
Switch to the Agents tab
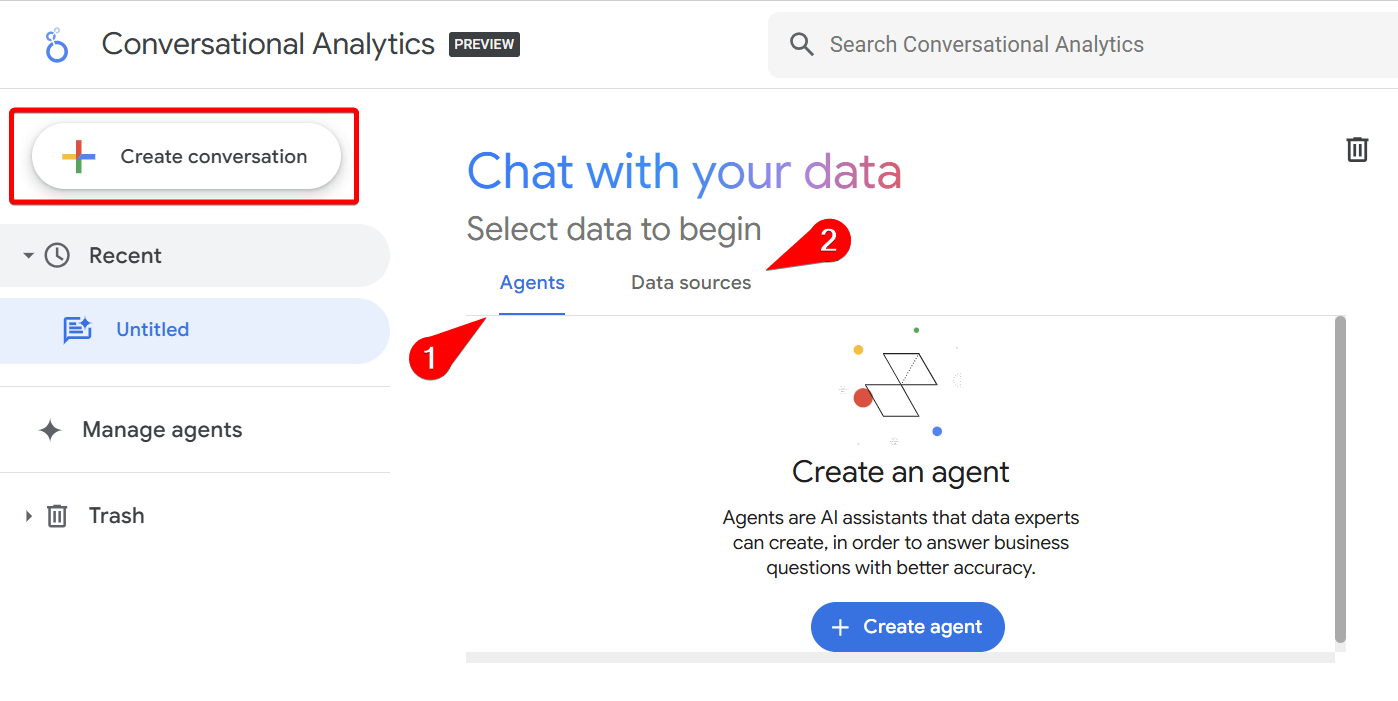(532, 283)
